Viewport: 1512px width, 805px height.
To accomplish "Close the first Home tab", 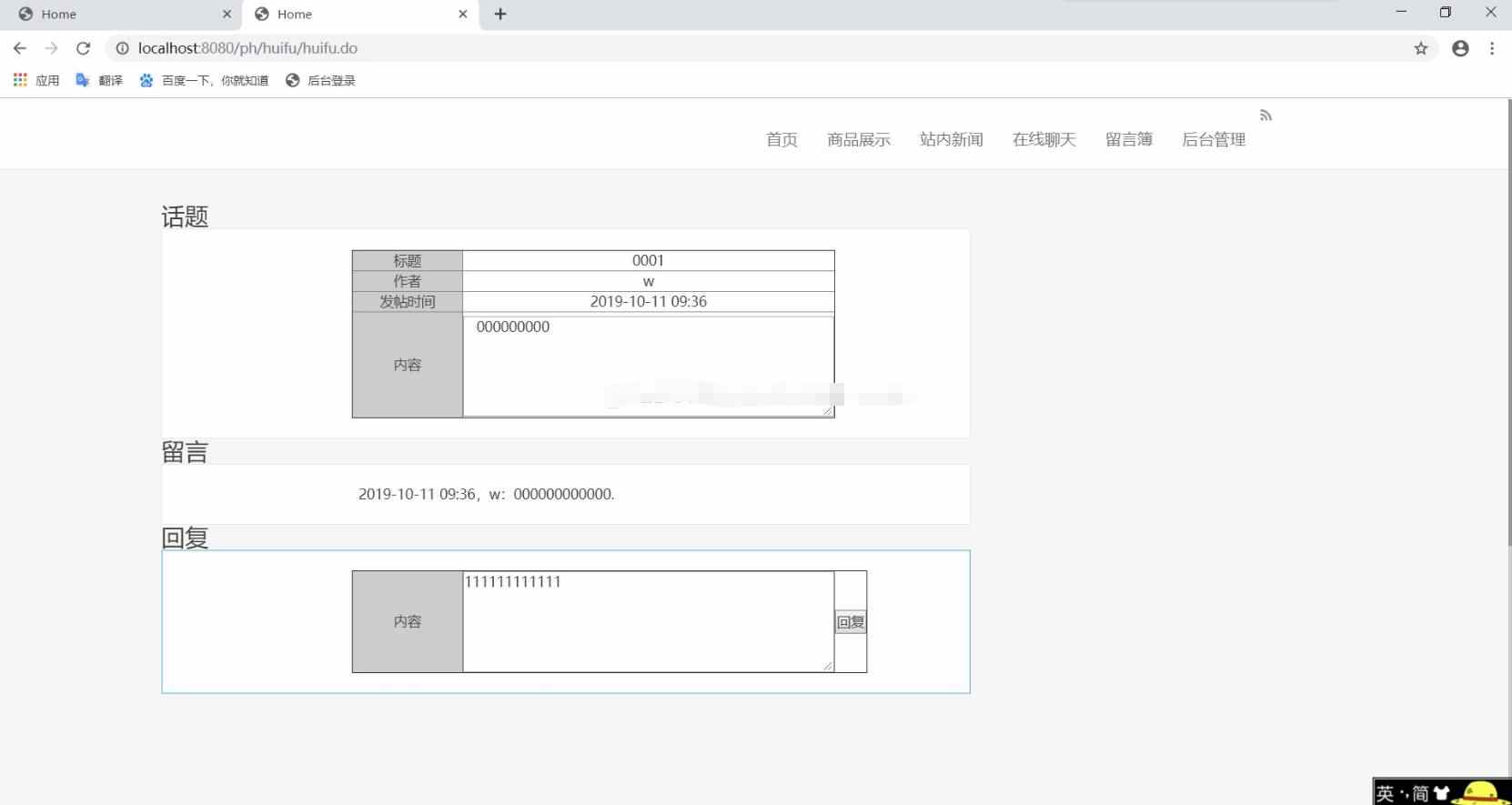I will (x=227, y=14).
